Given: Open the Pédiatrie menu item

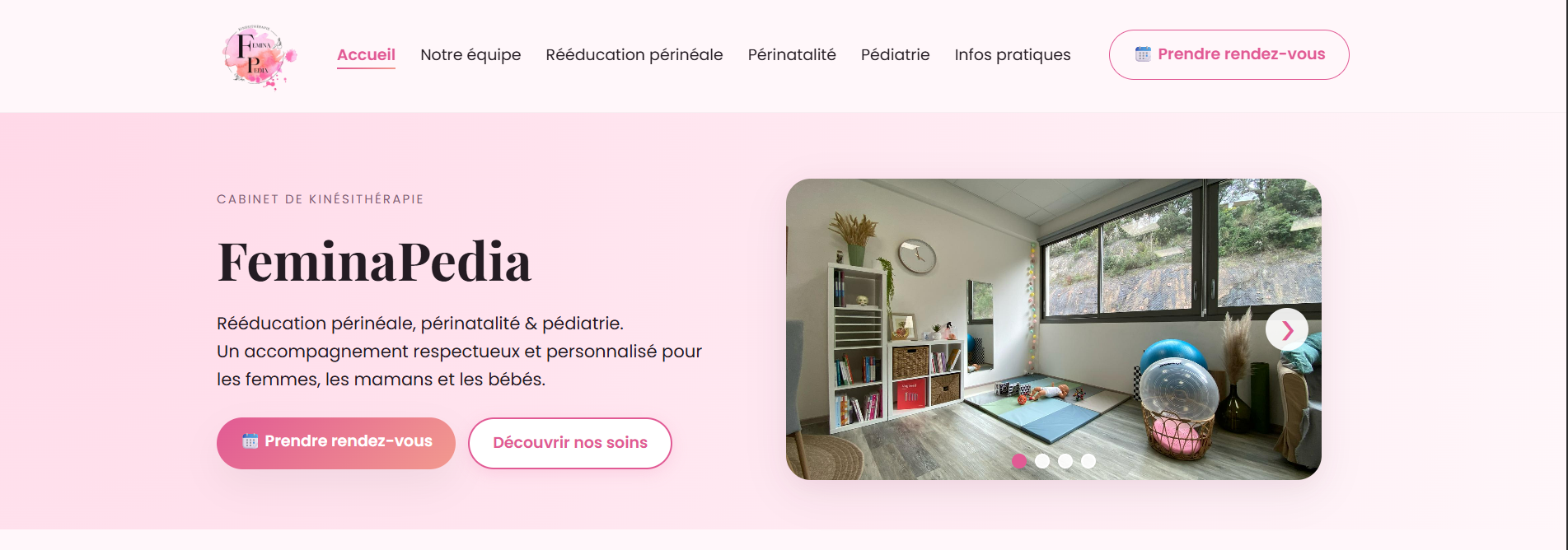Looking at the screenshot, I should point(896,55).
